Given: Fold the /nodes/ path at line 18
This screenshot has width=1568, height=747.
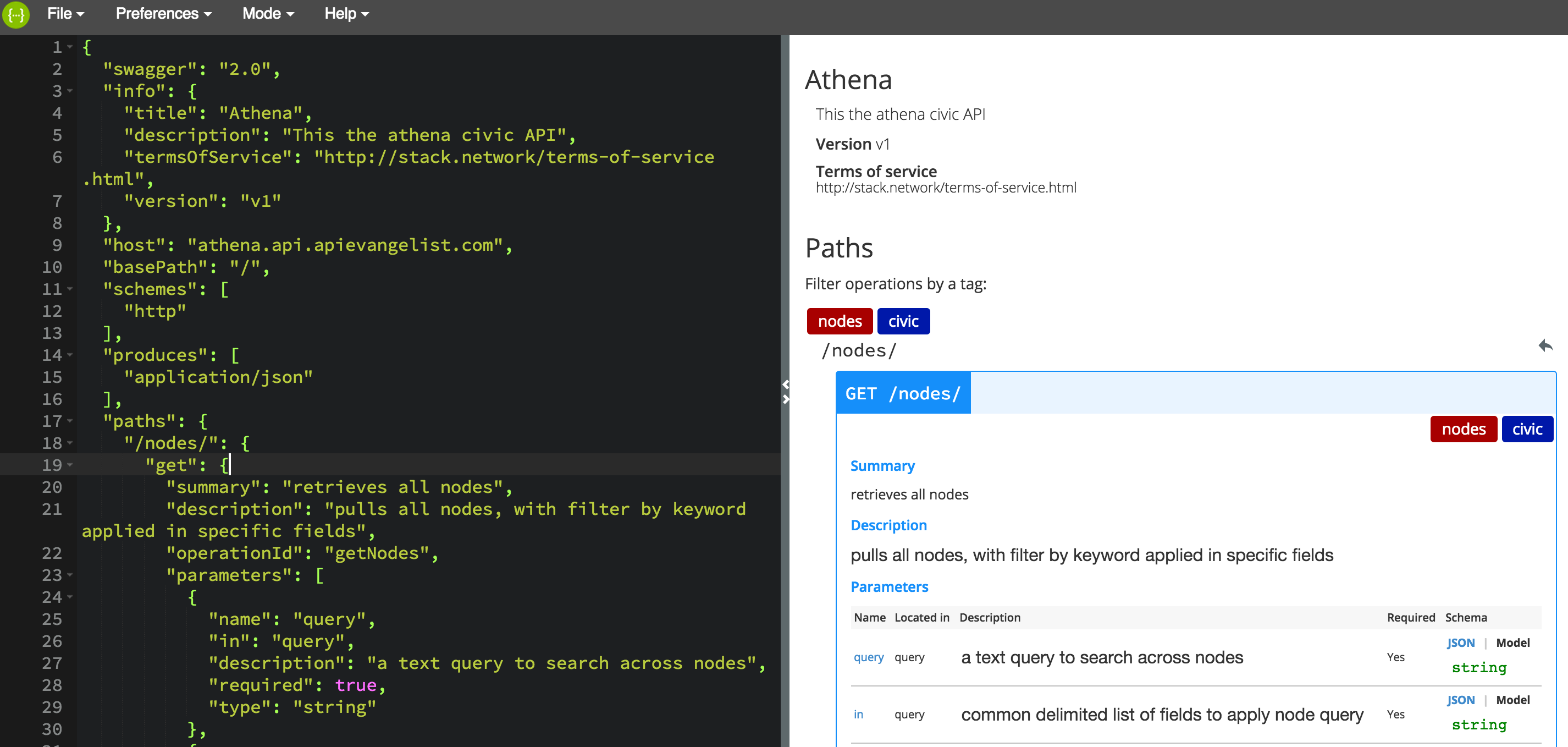Looking at the screenshot, I should click(70, 443).
